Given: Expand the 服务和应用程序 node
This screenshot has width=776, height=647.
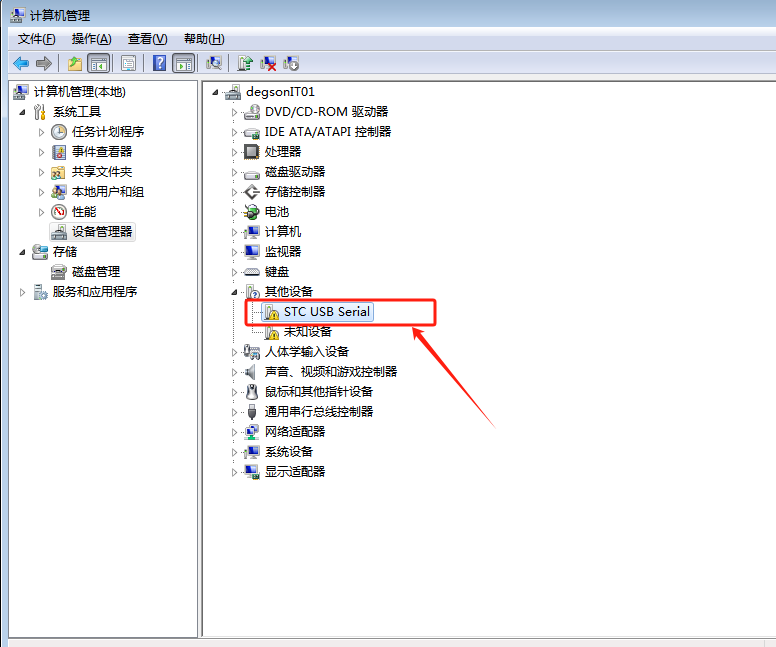Looking at the screenshot, I should 22,292.
